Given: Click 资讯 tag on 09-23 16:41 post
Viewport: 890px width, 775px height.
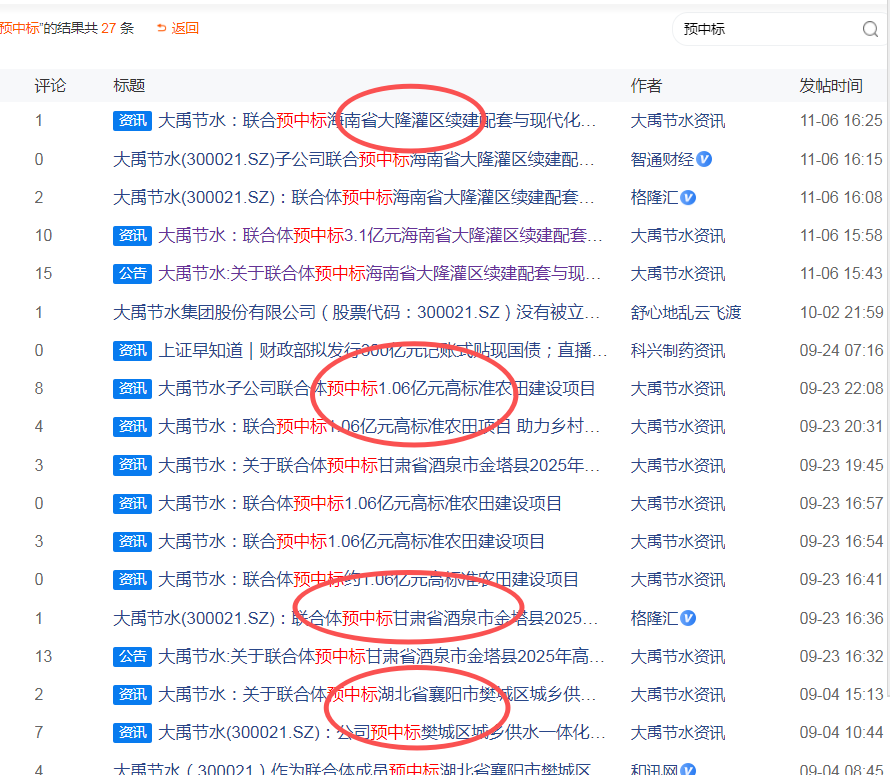Looking at the screenshot, I should pos(132,579).
